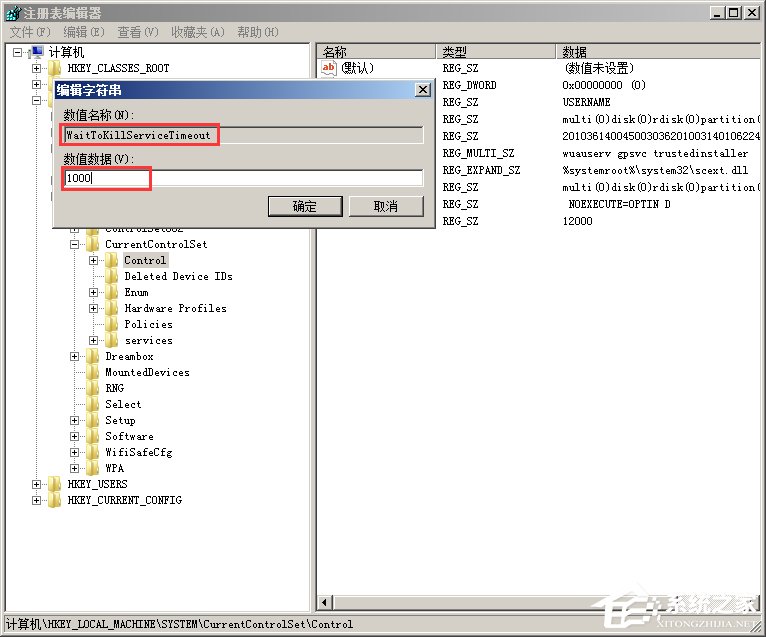Click the HKEY_USERS folder icon
The width and height of the screenshot is (766, 637).
[54, 484]
